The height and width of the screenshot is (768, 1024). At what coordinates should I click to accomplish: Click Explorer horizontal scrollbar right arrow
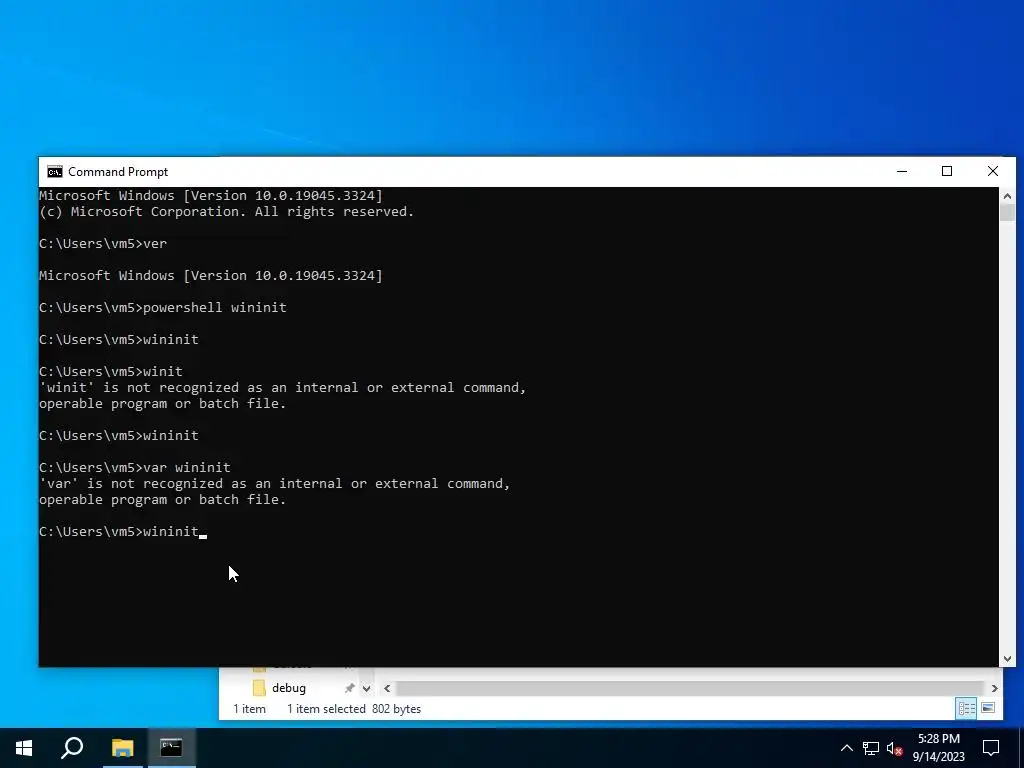coord(994,688)
